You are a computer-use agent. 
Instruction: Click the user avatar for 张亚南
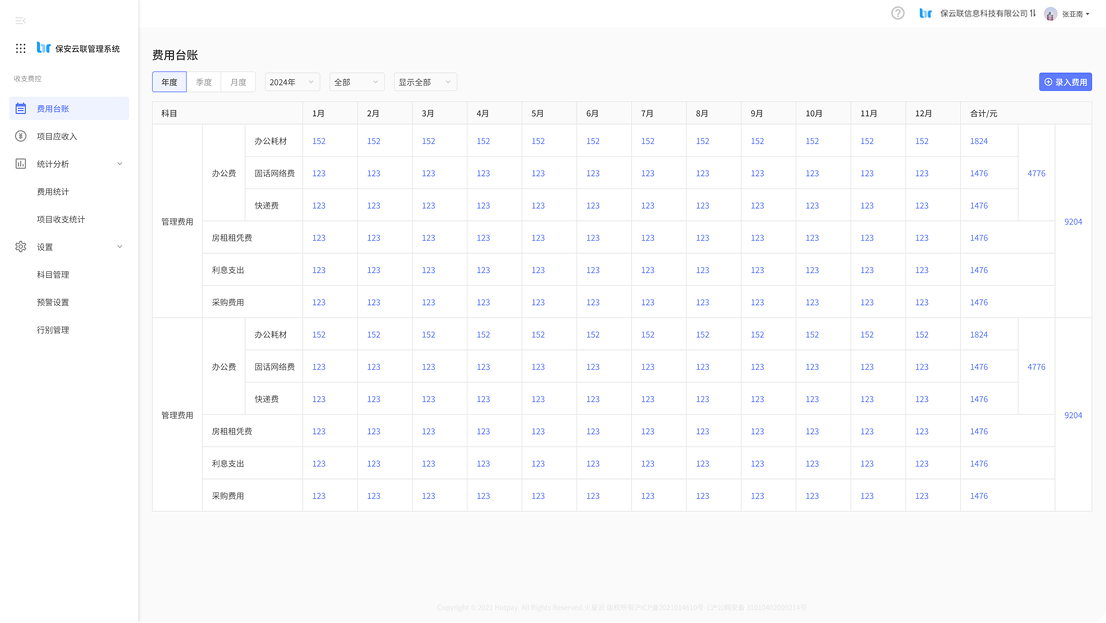[1050, 14]
